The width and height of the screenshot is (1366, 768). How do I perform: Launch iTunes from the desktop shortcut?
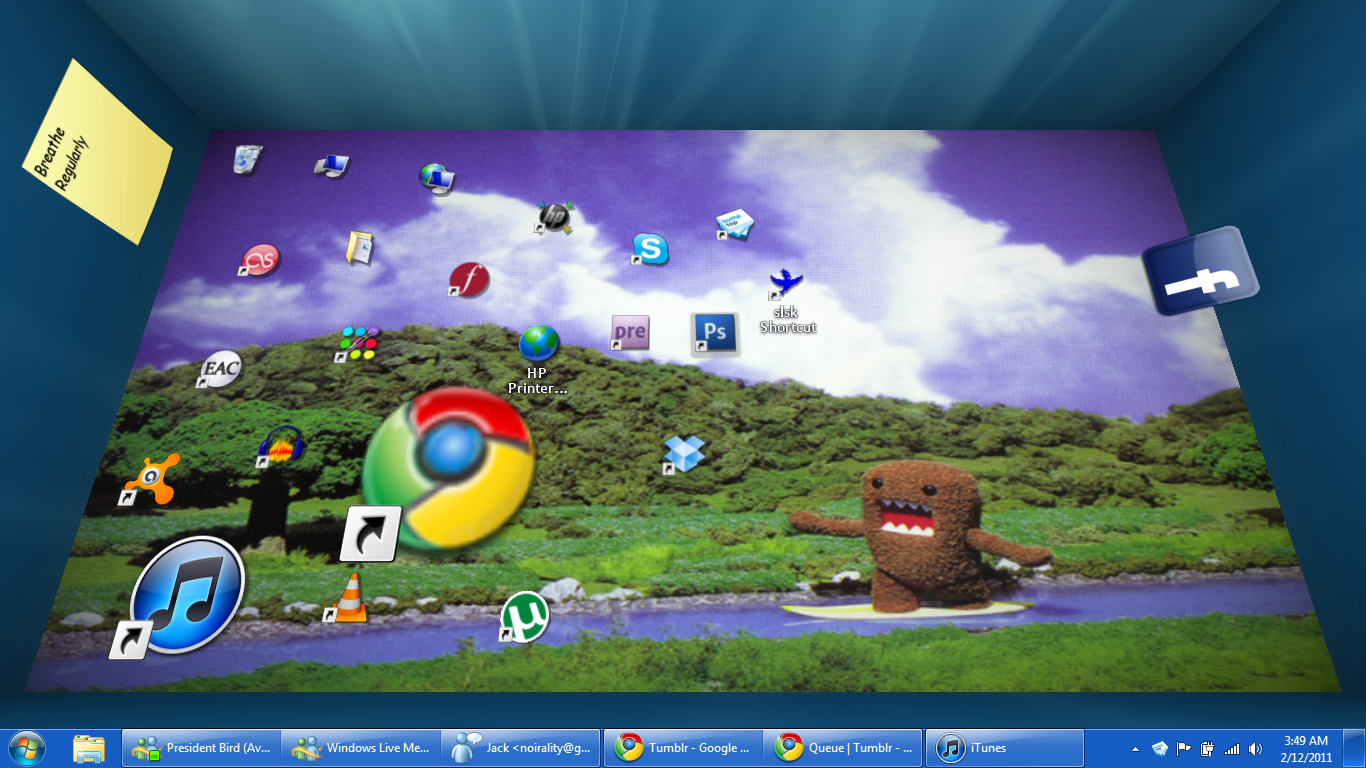[x=187, y=594]
